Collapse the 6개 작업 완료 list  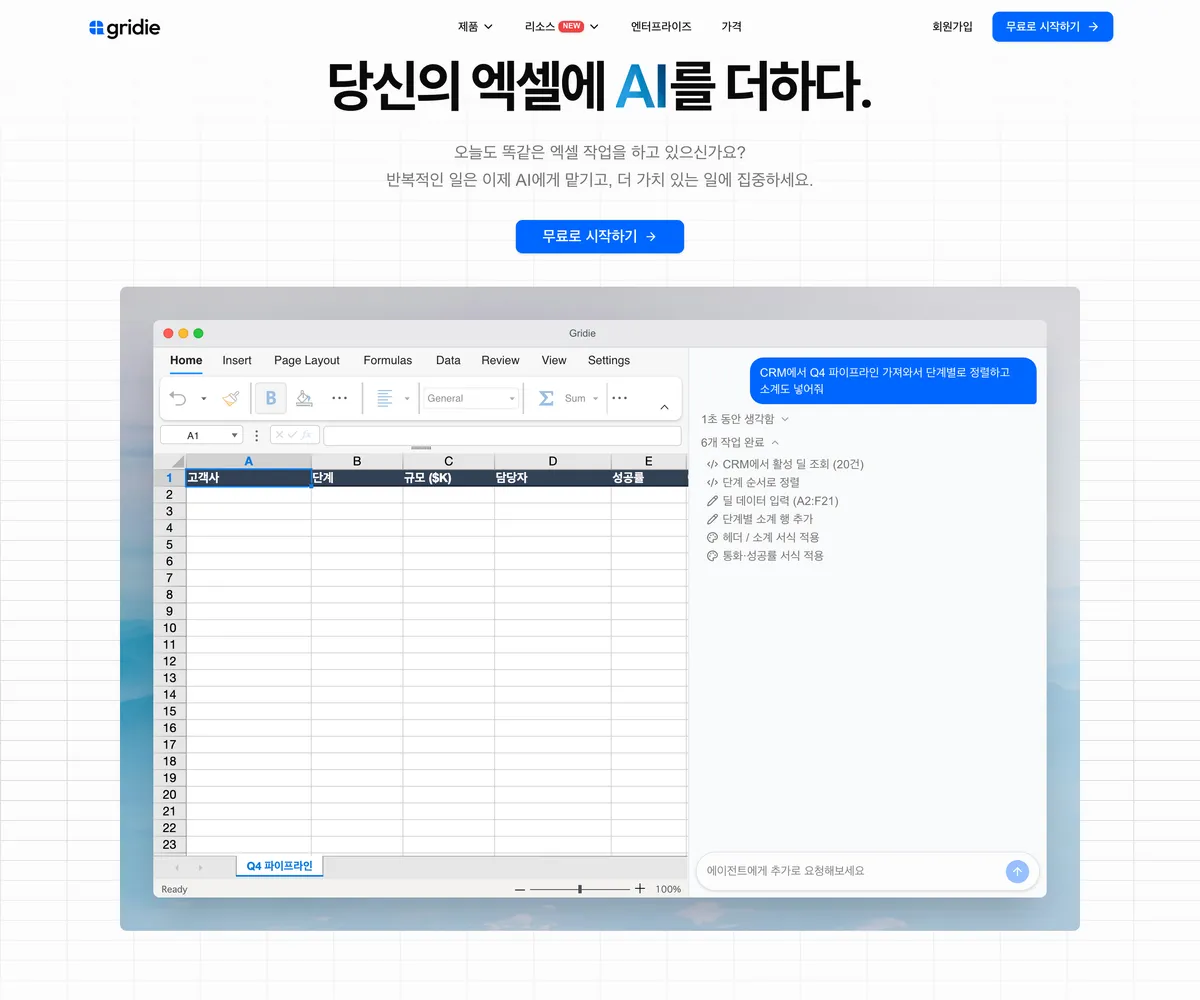[740, 442]
